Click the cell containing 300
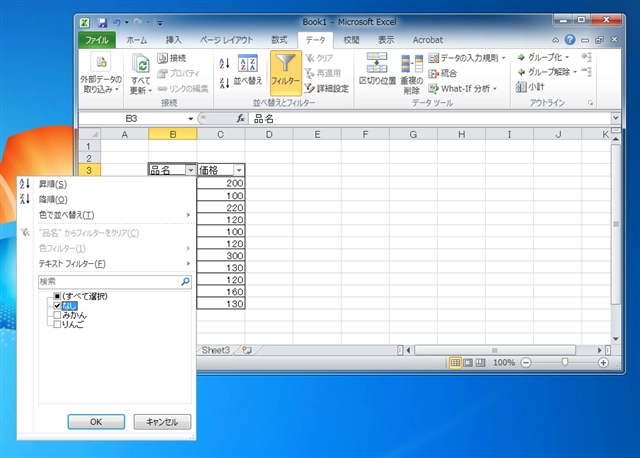 click(221, 256)
